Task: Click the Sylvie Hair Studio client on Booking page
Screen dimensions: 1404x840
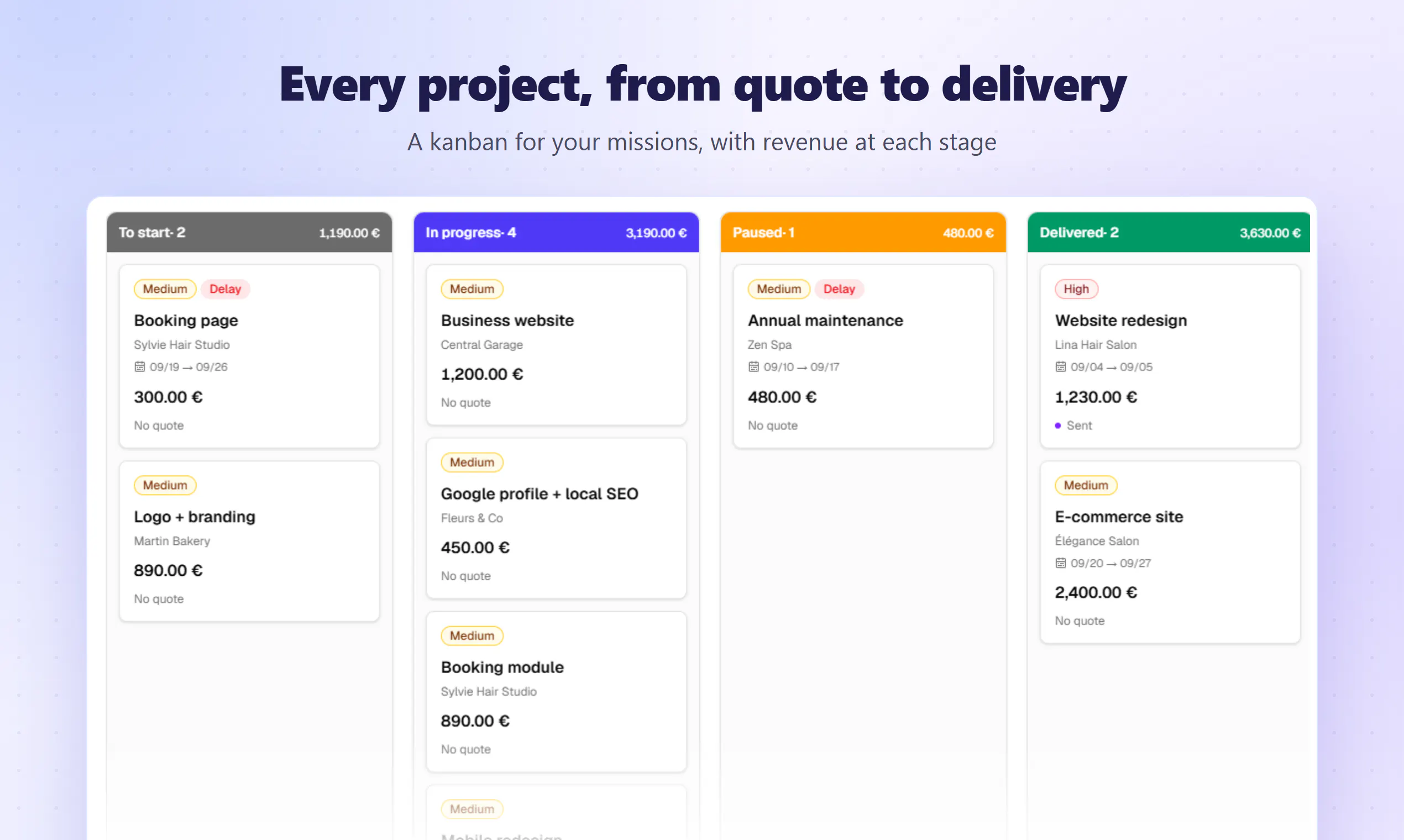Action: [182, 345]
